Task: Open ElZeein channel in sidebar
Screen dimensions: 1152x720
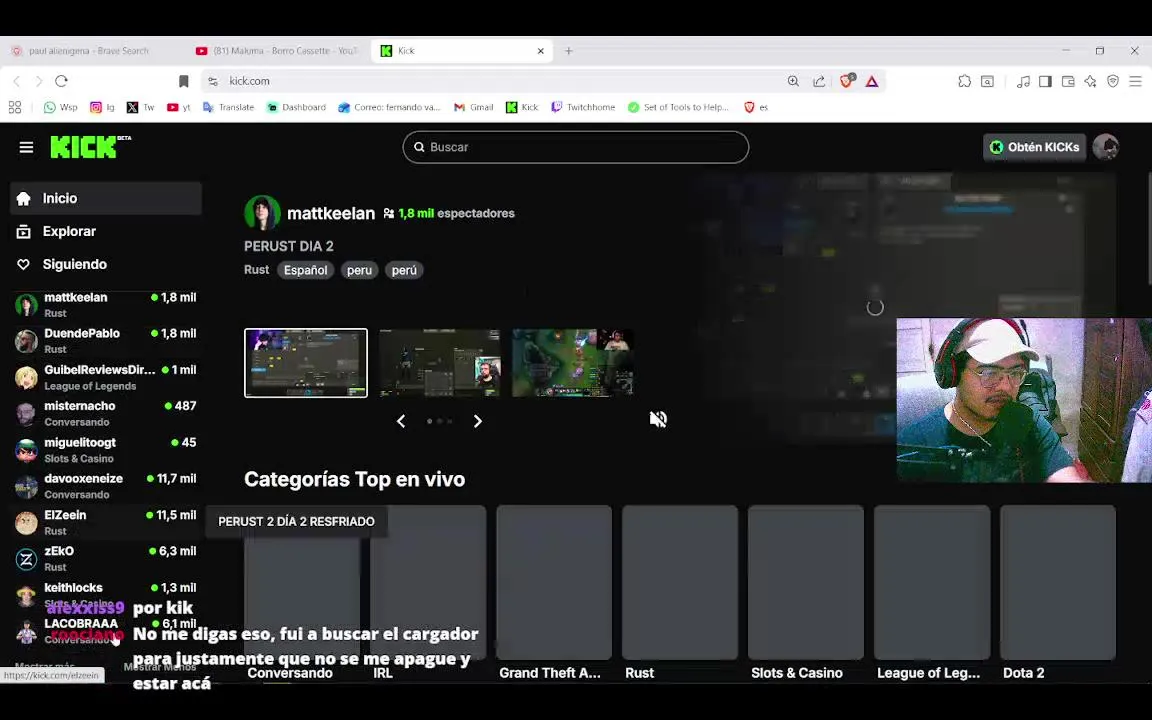Action: point(106,523)
